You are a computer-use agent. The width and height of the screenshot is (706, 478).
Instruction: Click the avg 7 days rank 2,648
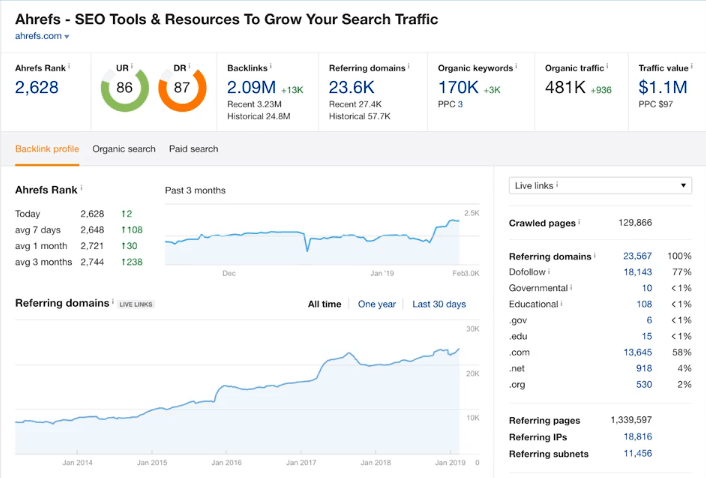coord(92,230)
